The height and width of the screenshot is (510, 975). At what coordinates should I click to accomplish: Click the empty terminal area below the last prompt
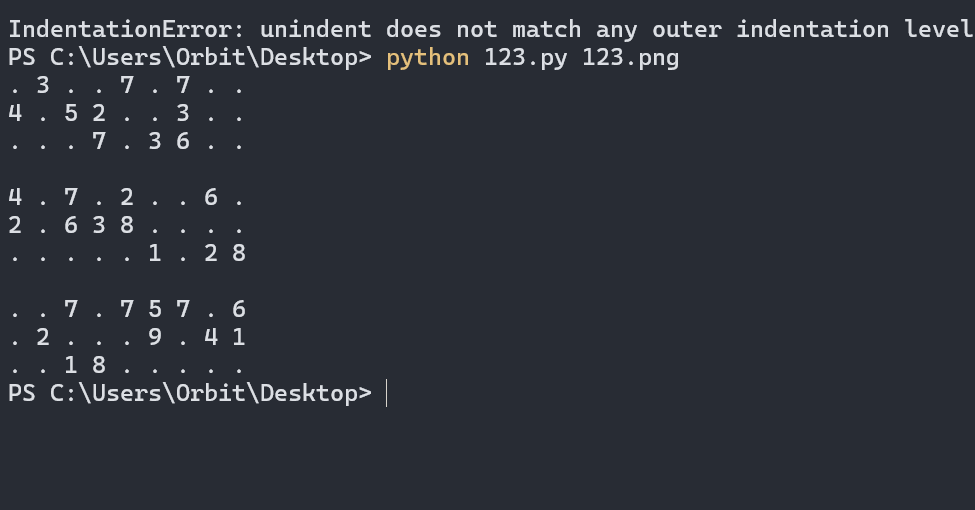coord(488,459)
